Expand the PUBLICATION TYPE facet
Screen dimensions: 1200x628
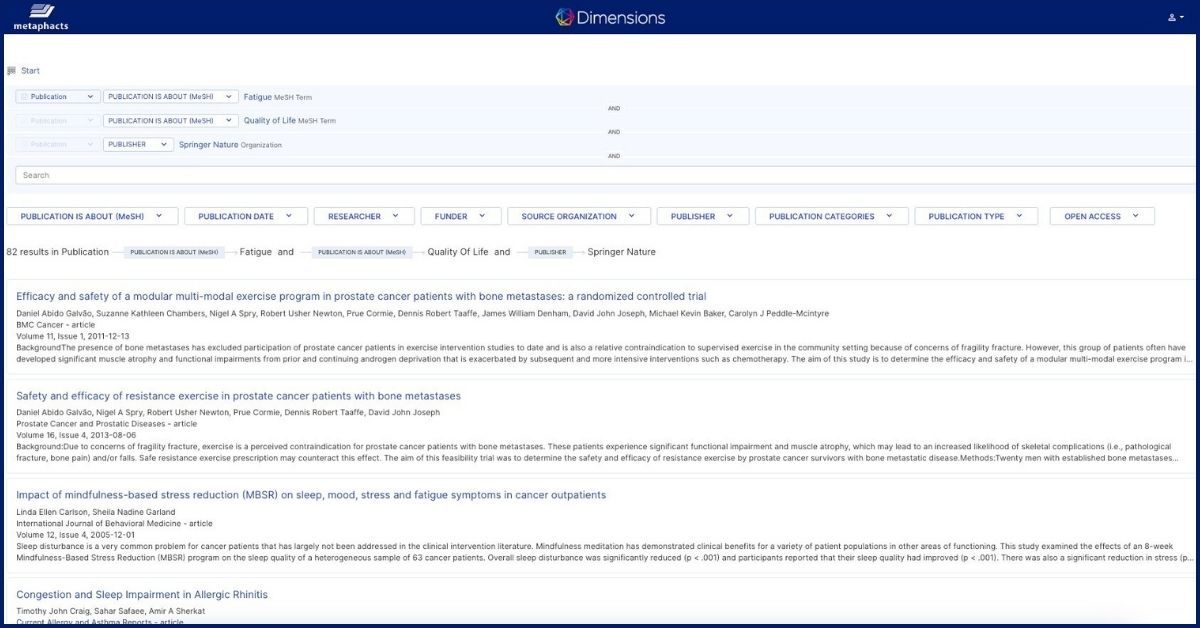coord(976,216)
